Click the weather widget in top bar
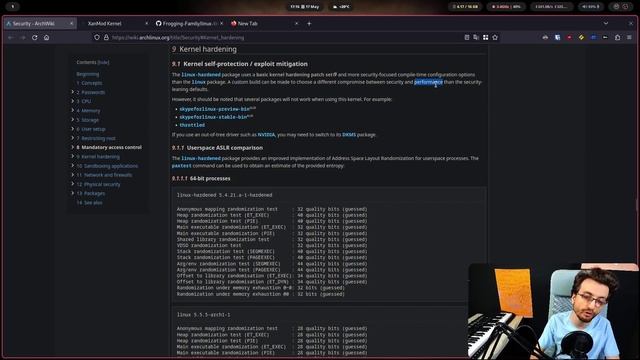Image resolution: width=640 pixels, height=360 pixels. coord(341,7)
